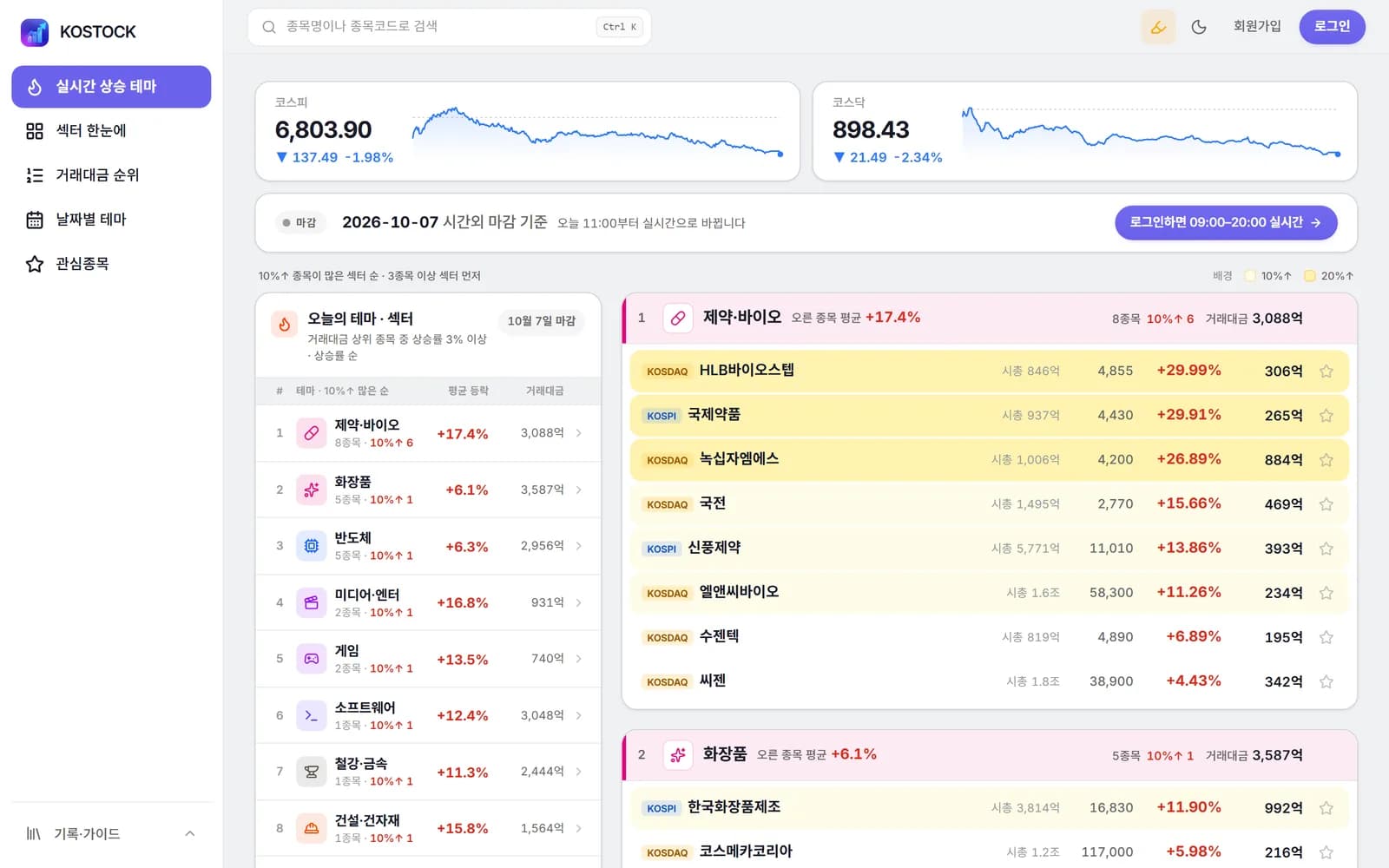Viewport: 1389px width, 868px height.
Task: Click the 소프트웨어 terminal icon
Action: (311, 715)
